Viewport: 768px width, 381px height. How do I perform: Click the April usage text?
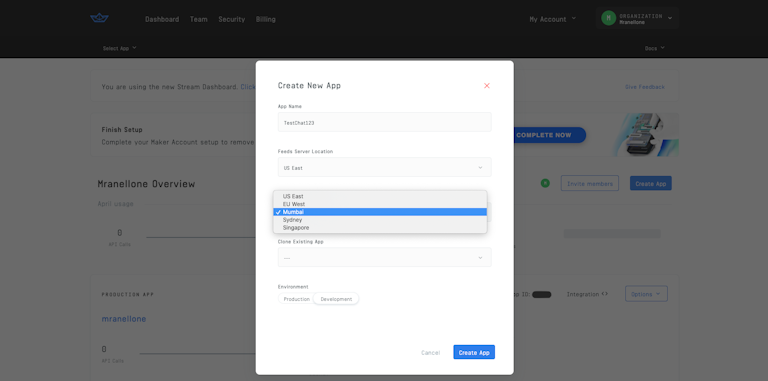pyautogui.click(x=115, y=204)
